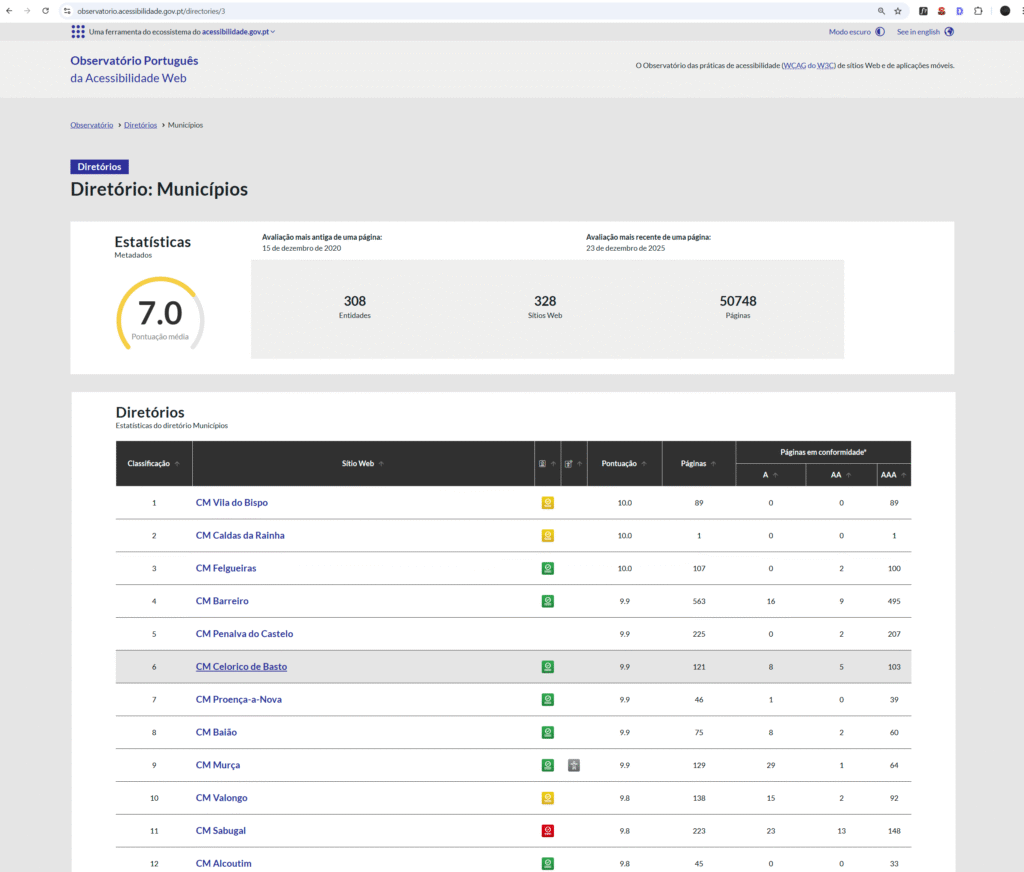Click the browser reload icon

coord(45,10)
